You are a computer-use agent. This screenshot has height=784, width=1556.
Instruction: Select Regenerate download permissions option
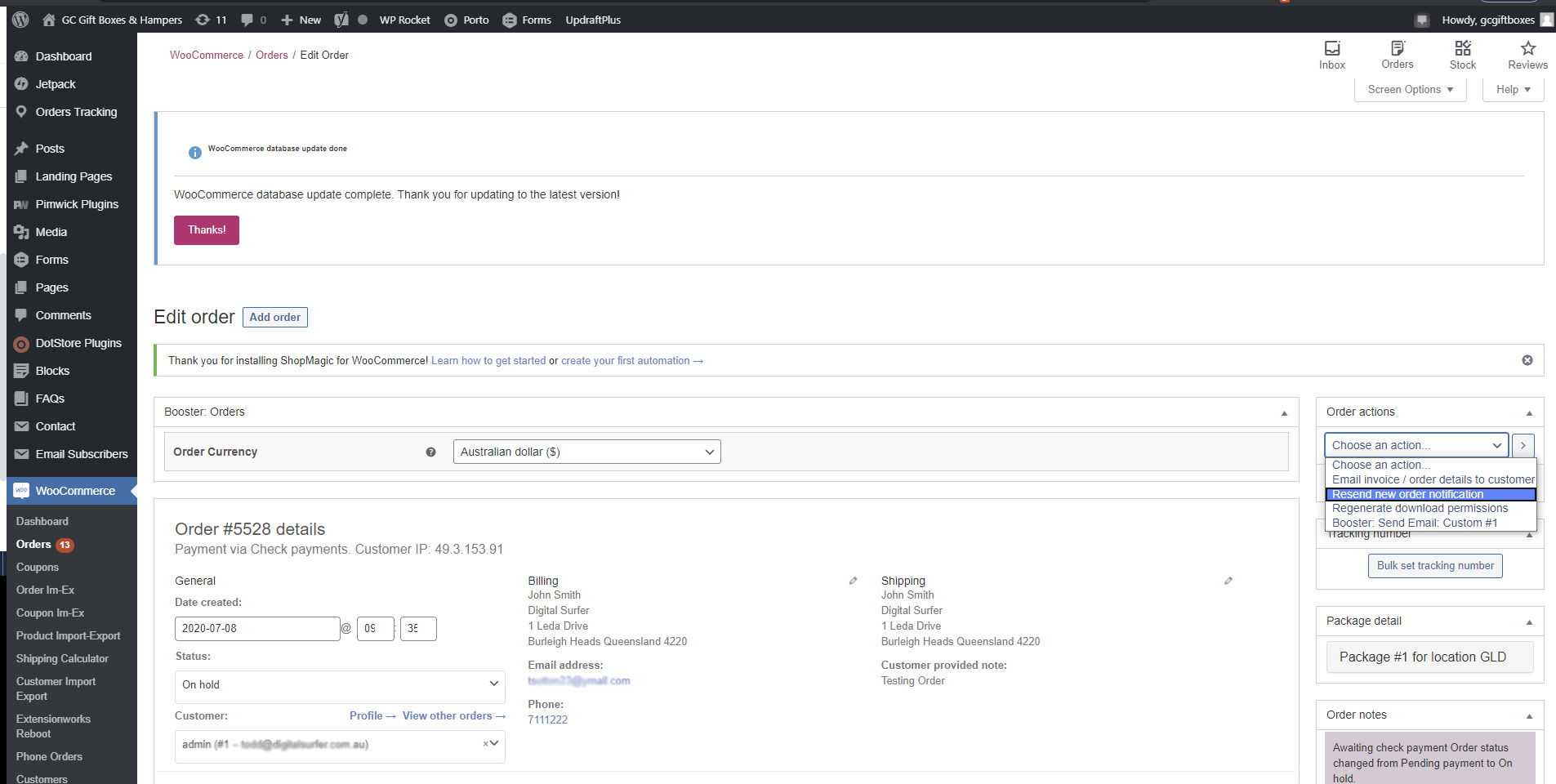pos(1431,508)
